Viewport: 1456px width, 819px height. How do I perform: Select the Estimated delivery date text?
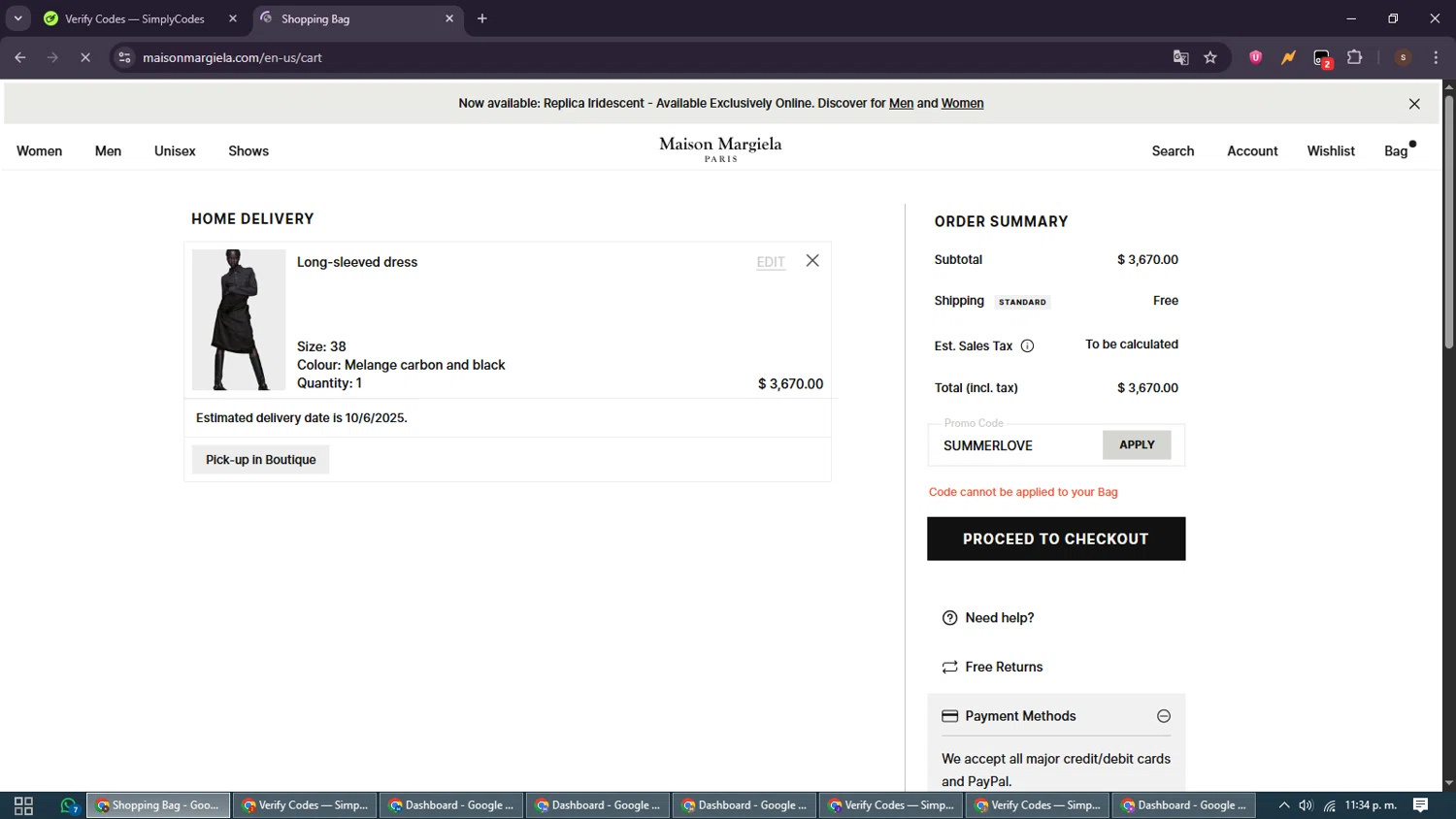point(302,418)
